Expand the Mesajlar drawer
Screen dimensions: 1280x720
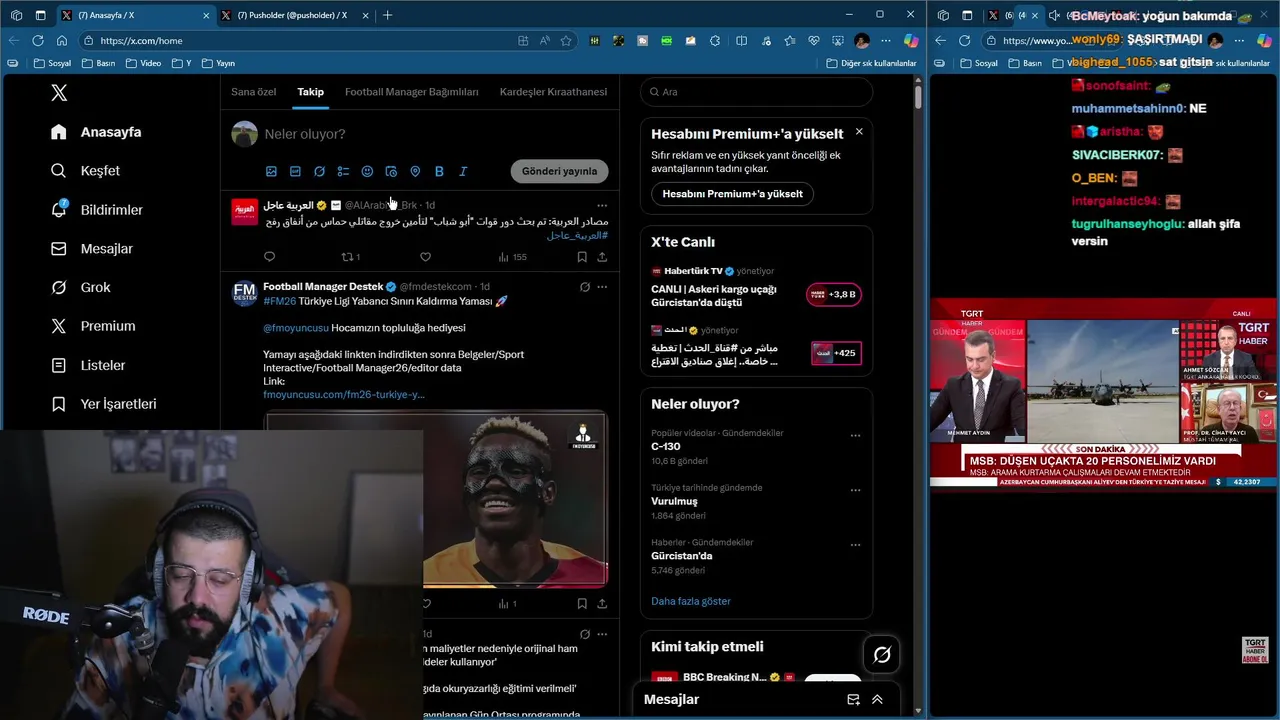[877, 700]
